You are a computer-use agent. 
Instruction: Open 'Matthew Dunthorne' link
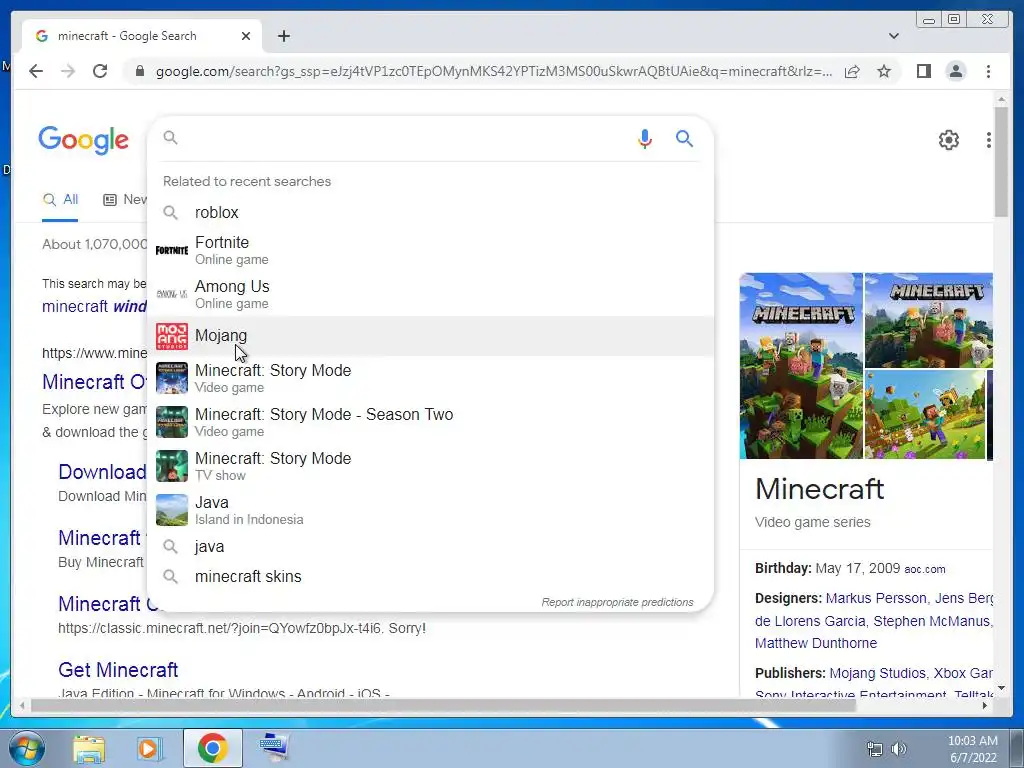(x=816, y=643)
